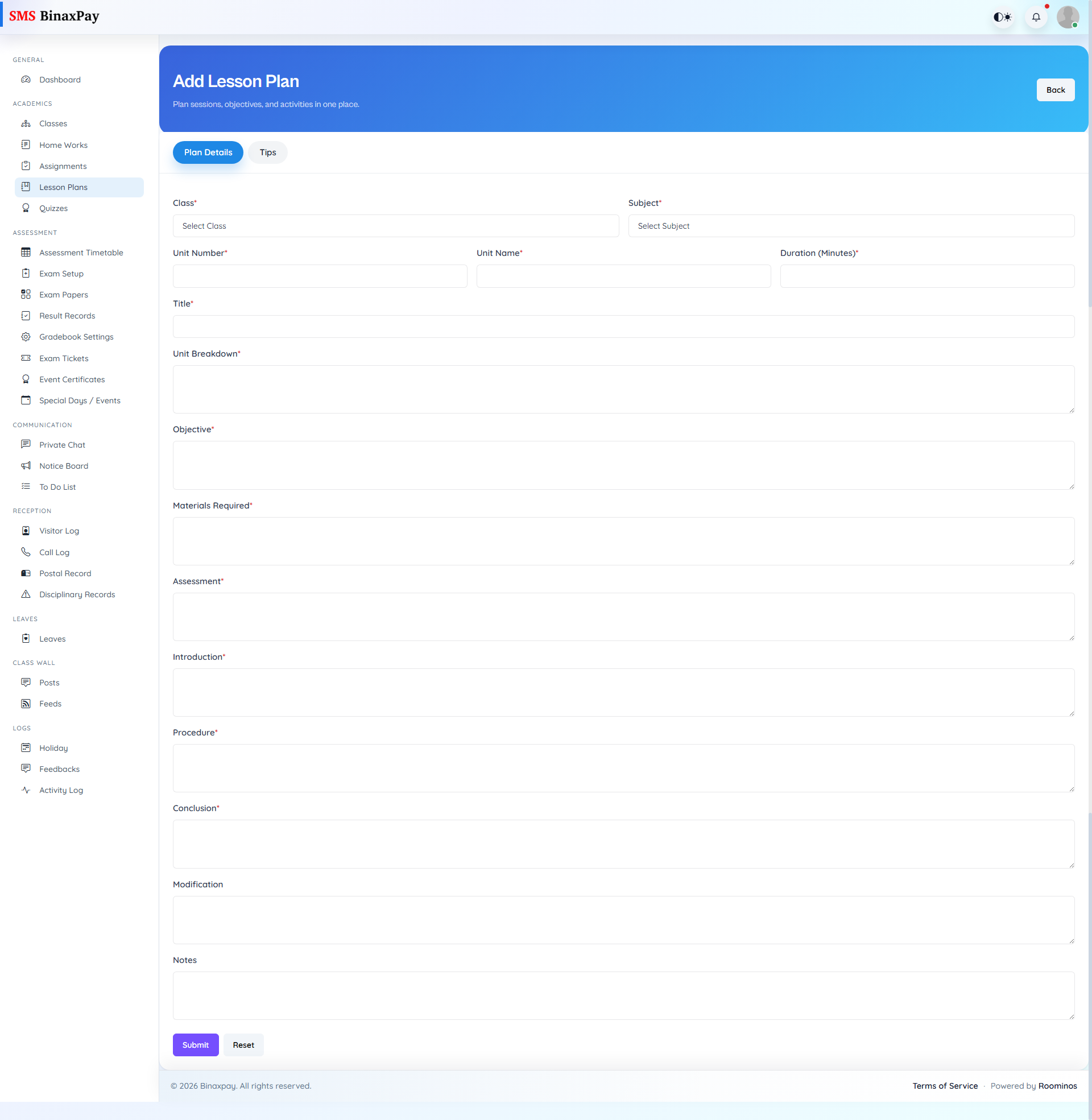1092x1120 pixels.
Task: Open the Select Class dropdown
Action: [395, 226]
